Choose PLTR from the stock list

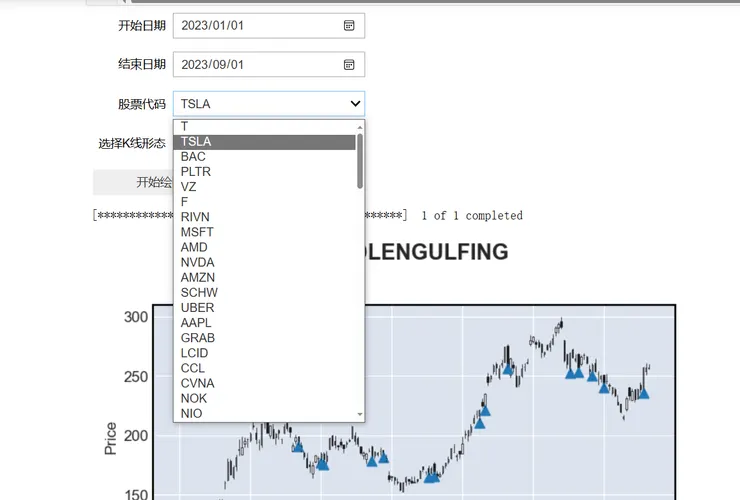(x=264, y=172)
